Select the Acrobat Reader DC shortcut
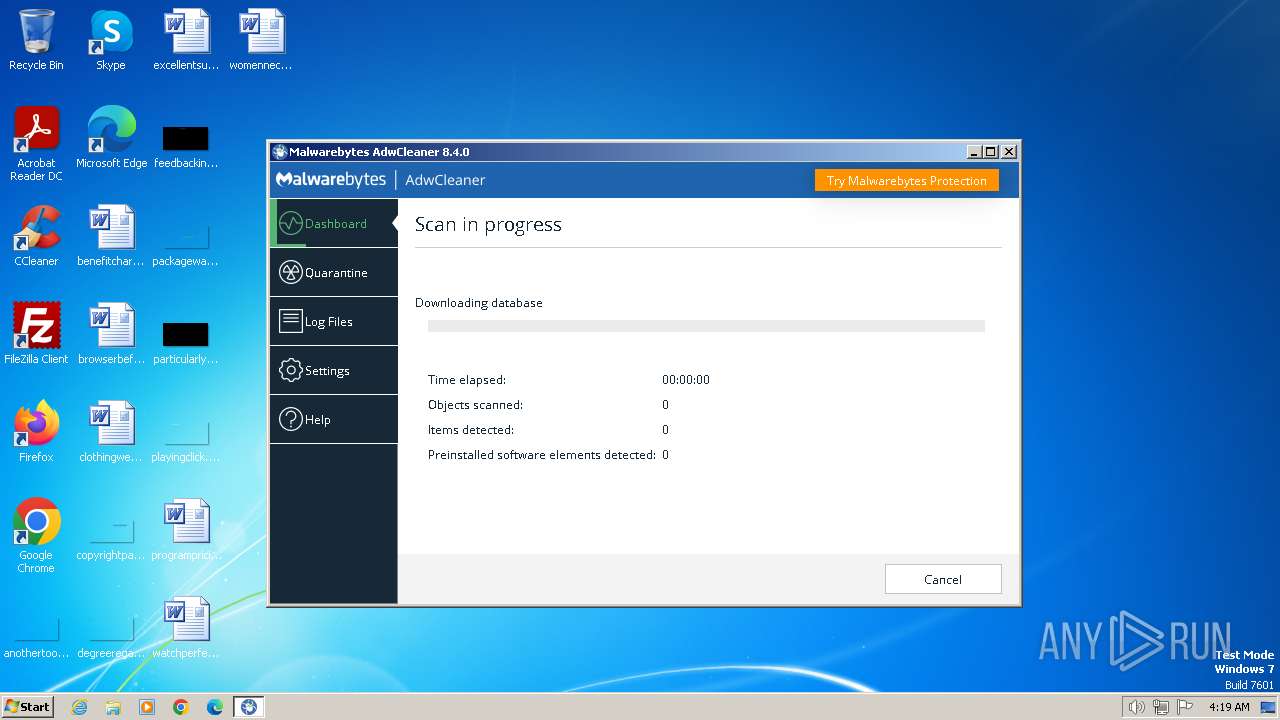The height and width of the screenshot is (720, 1280). 36,145
